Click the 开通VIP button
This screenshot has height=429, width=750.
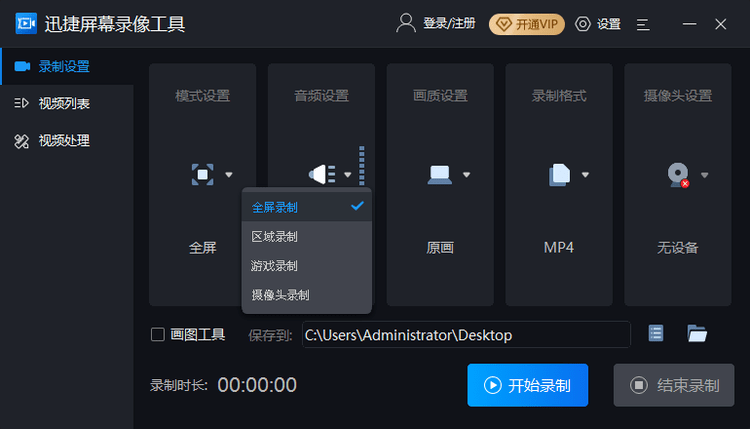(x=527, y=24)
